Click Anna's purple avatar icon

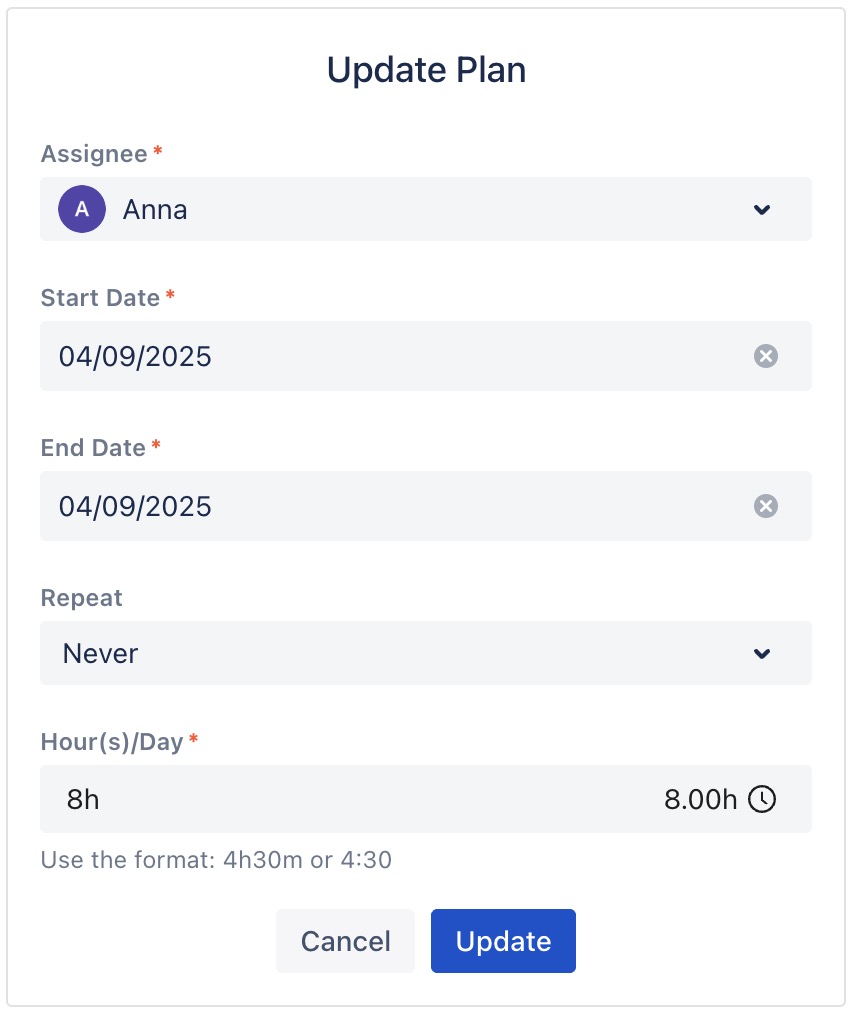(x=82, y=209)
